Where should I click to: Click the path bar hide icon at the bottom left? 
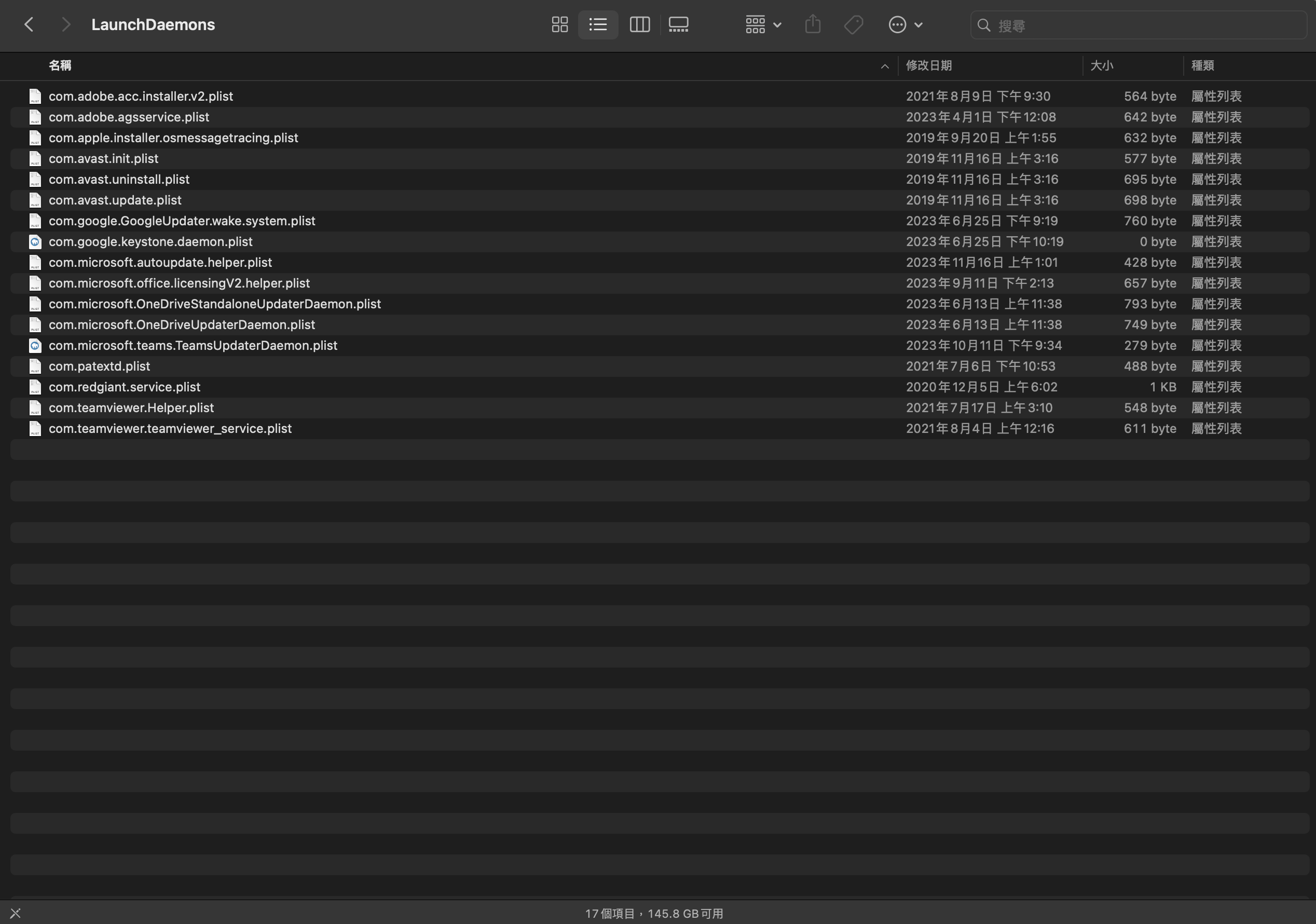coord(16,913)
